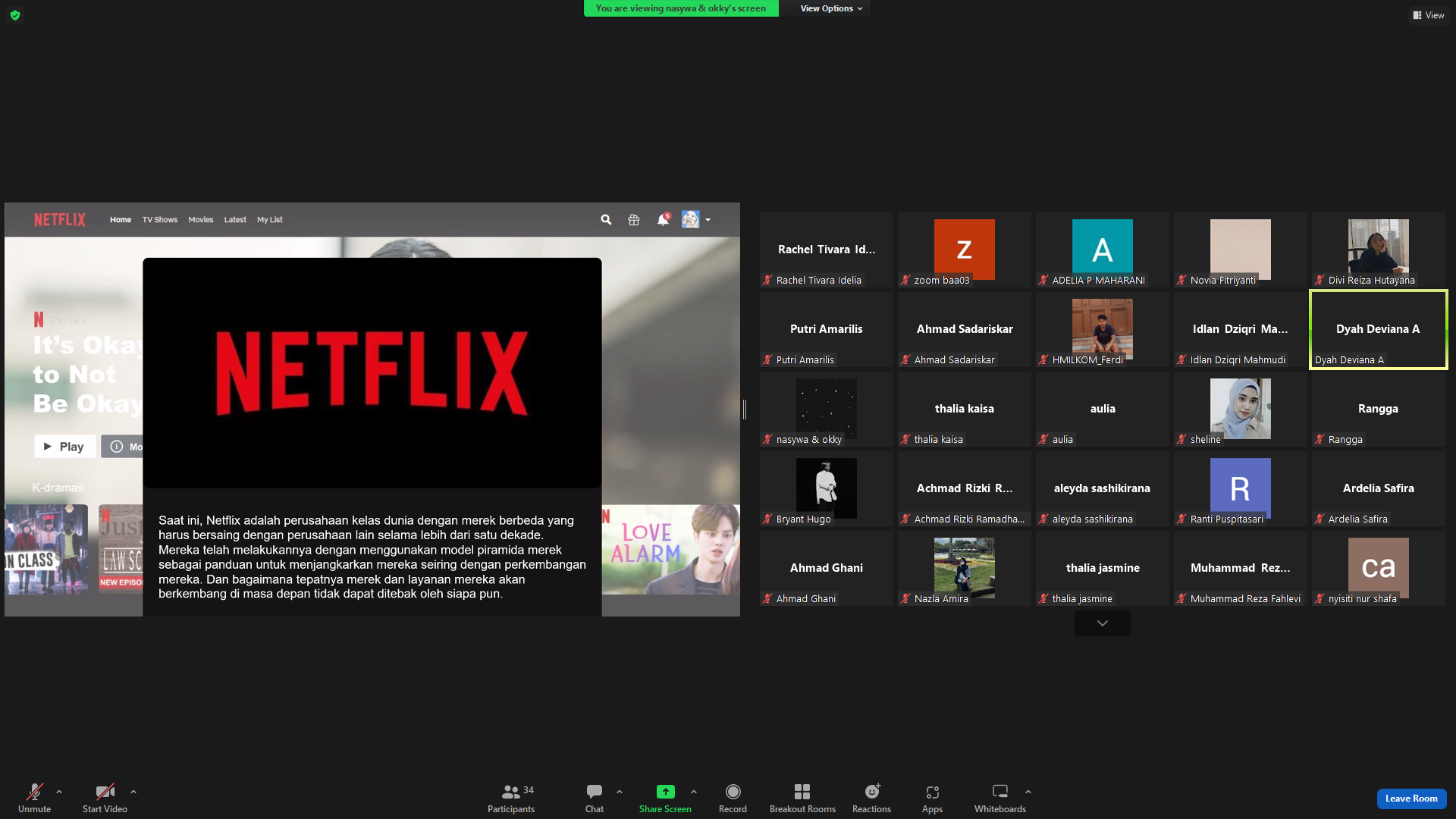Click the Play button on Netflix banner
This screenshot has width=1456, height=819.
tap(65, 447)
